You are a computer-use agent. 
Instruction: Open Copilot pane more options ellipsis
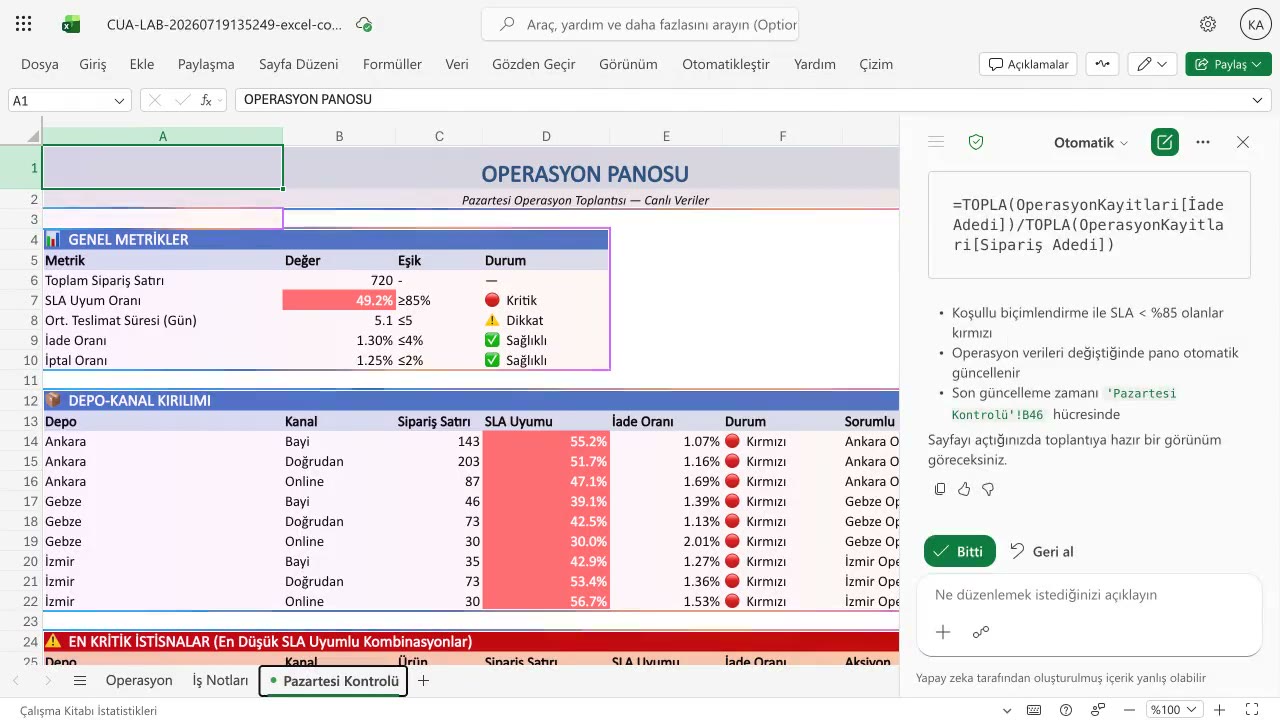[x=1203, y=142]
